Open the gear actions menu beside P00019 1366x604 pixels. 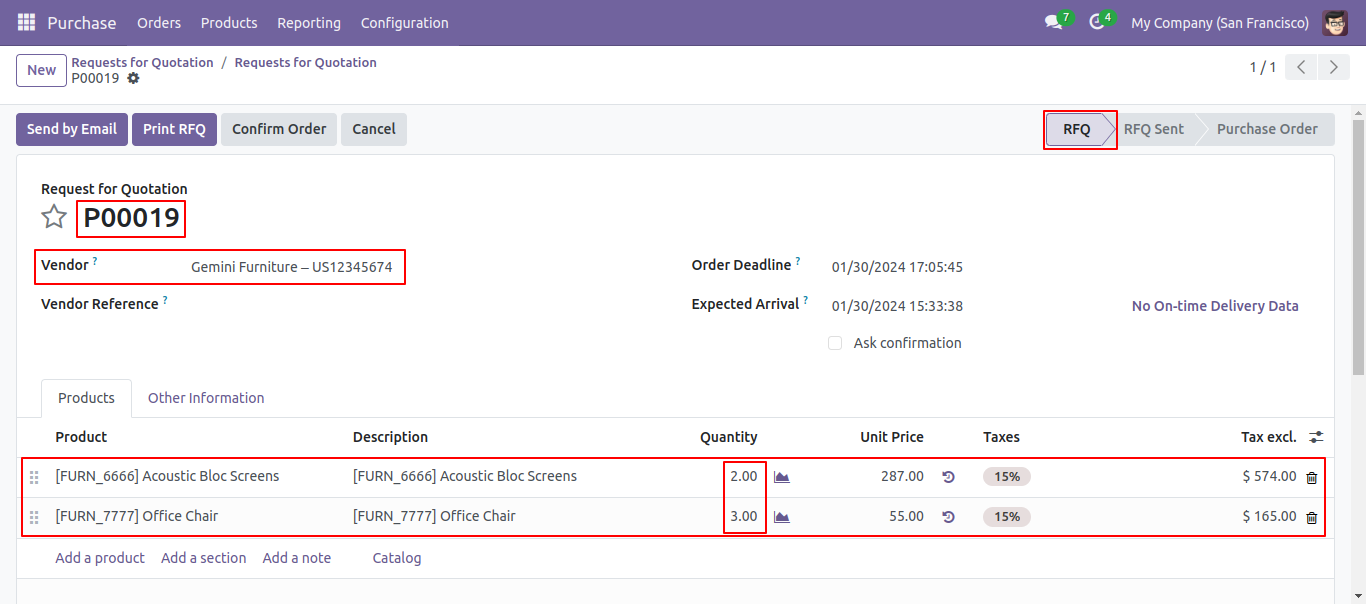tap(133, 79)
